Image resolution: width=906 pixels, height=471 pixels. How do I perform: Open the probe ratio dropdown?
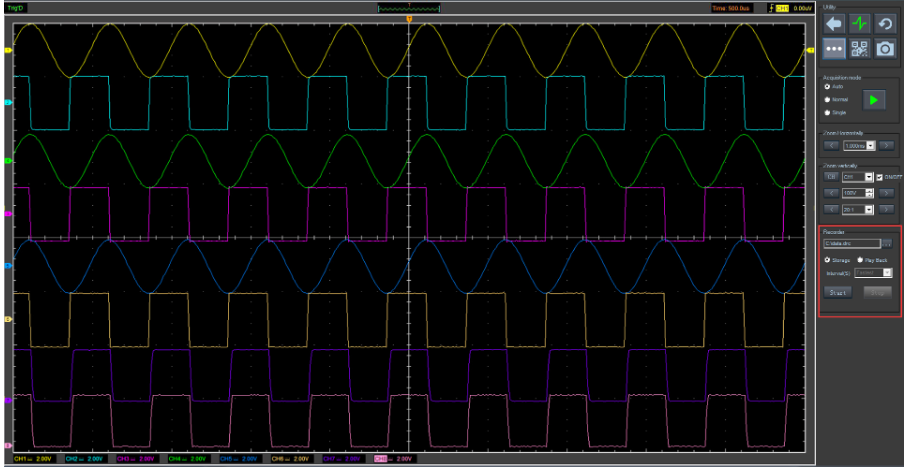click(857, 209)
